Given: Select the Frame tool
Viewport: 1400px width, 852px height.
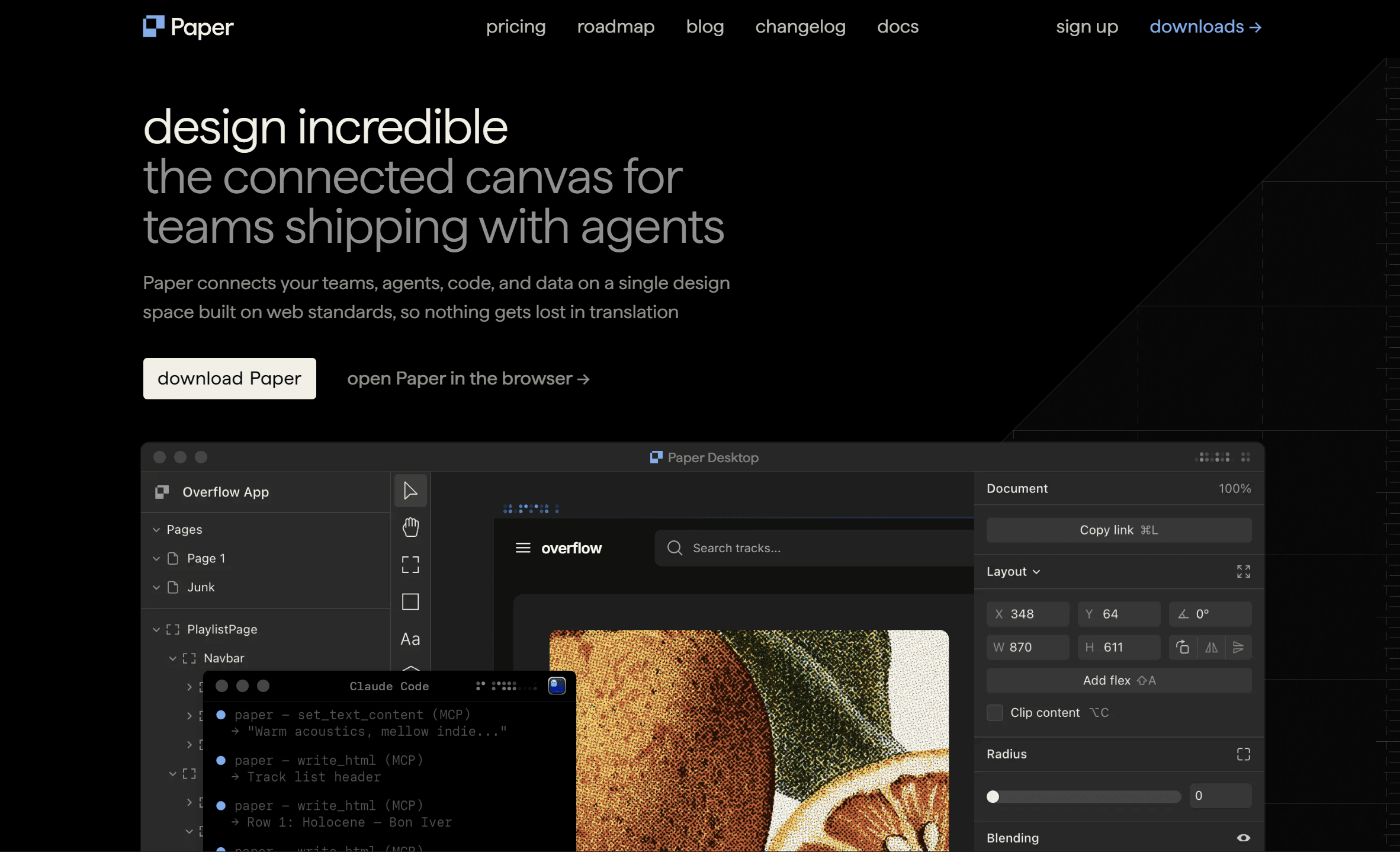Looking at the screenshot, I should coord(410,565).
